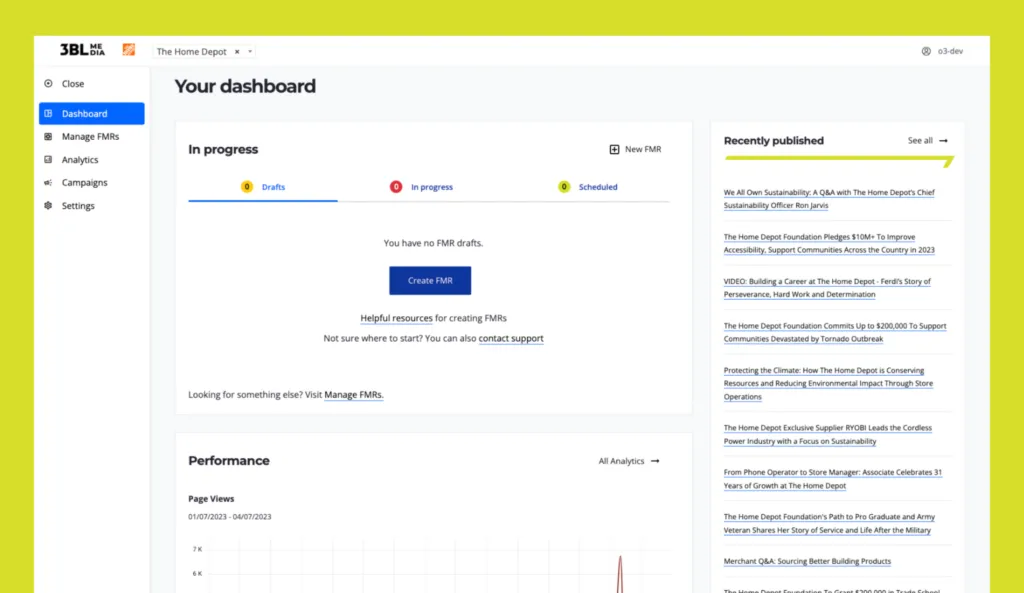Follow the Manage FMRs. link in the card
The height and width of the screenshot is (593, 1024).
[354, 394]
